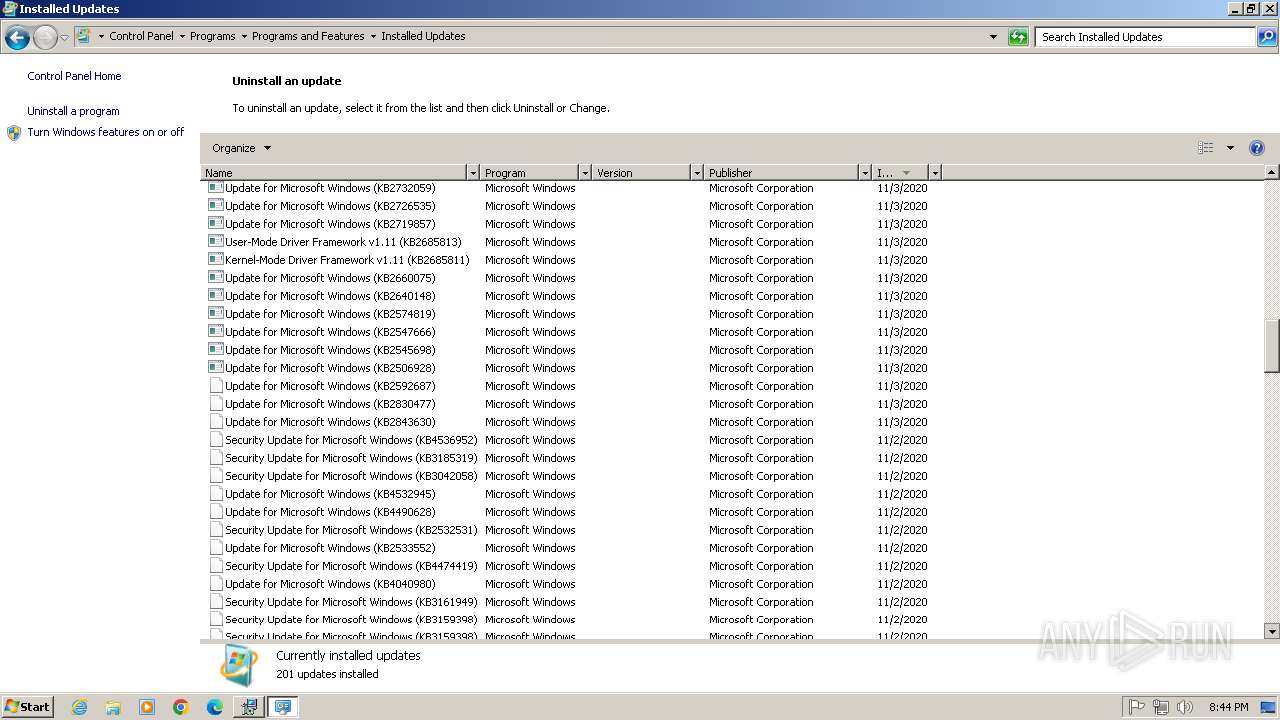1280x720 pixels.
Task: Select Update for Microsoft Windows (KB2732059)
Action: coord(330,188)
